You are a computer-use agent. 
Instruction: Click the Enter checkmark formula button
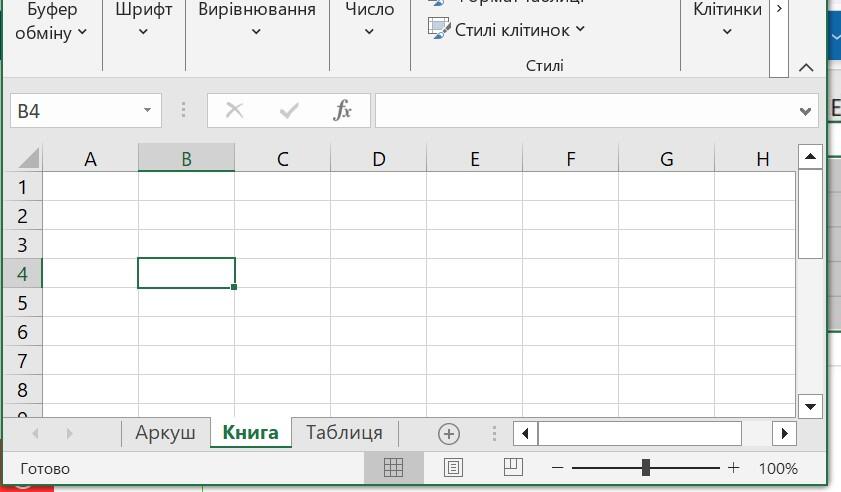click(289, 111)
